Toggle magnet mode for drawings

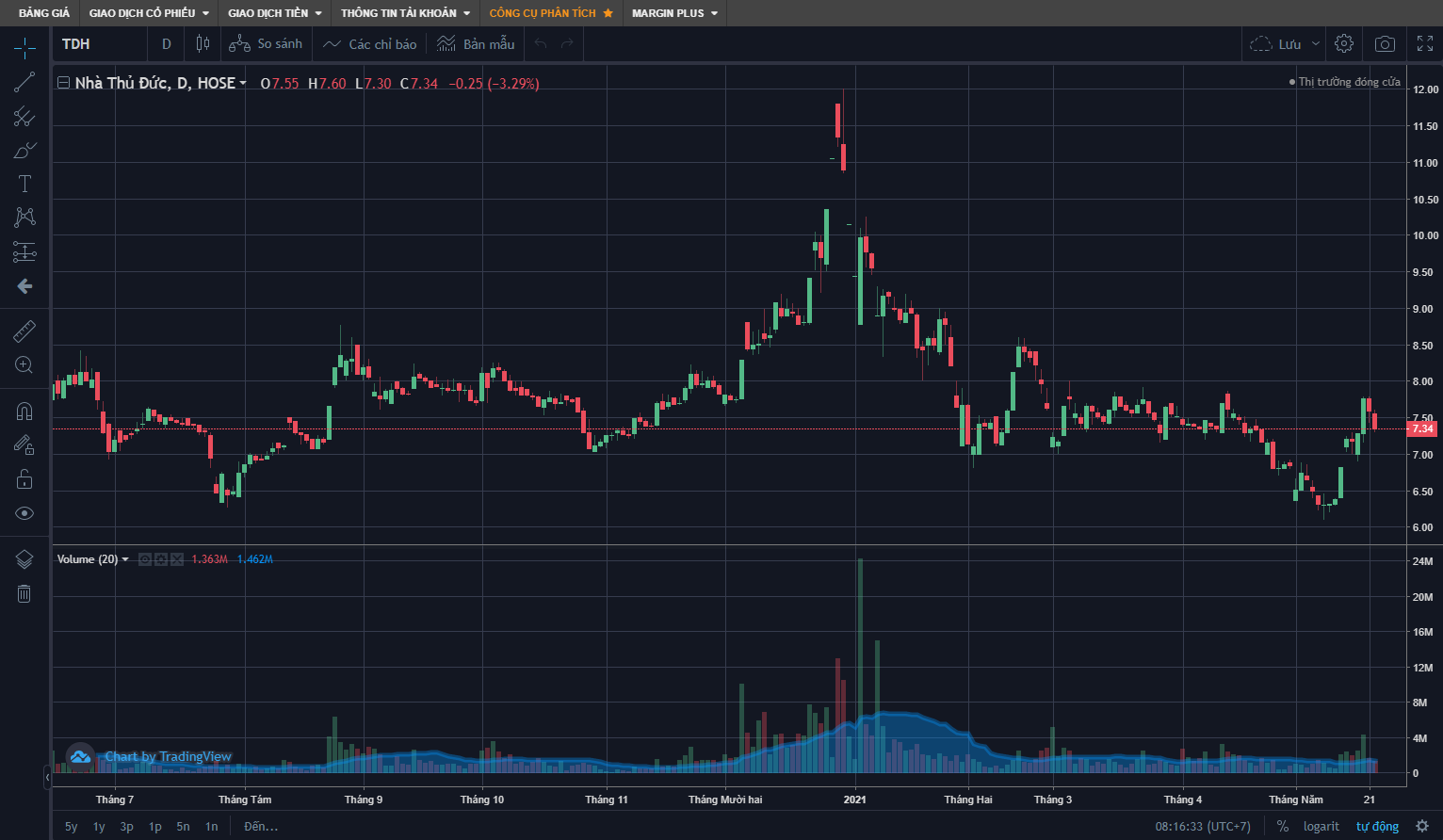tap(24, 412)
